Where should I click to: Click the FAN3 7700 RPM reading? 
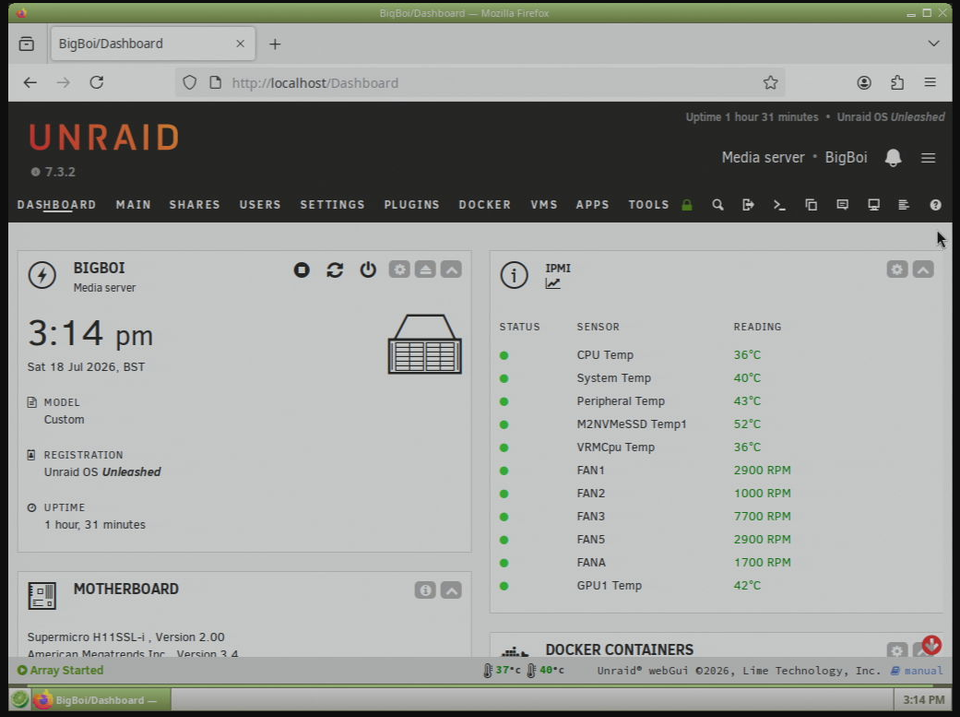pyautogui.click(x=762, y=516)
